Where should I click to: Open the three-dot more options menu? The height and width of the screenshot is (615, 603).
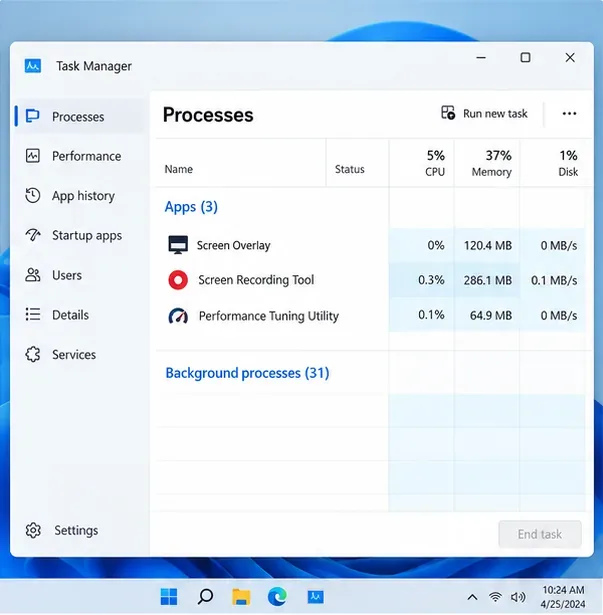569,114
